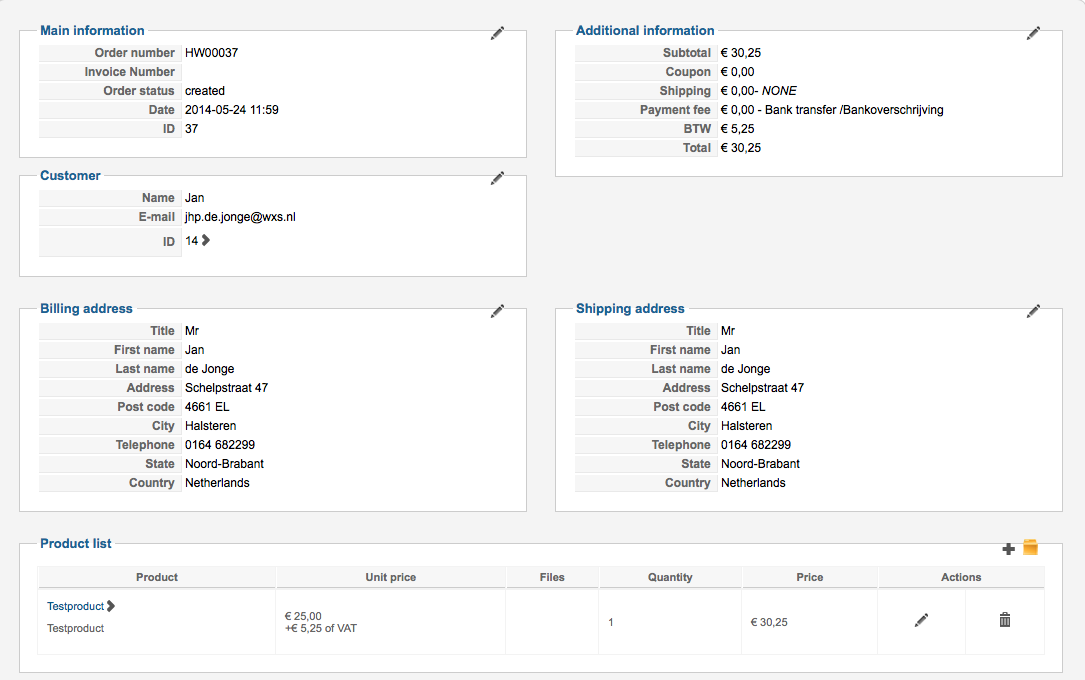Open customer ID 14 via the arrow
Viewport: 1085px width, 680px height.
(x=206, y=240)
